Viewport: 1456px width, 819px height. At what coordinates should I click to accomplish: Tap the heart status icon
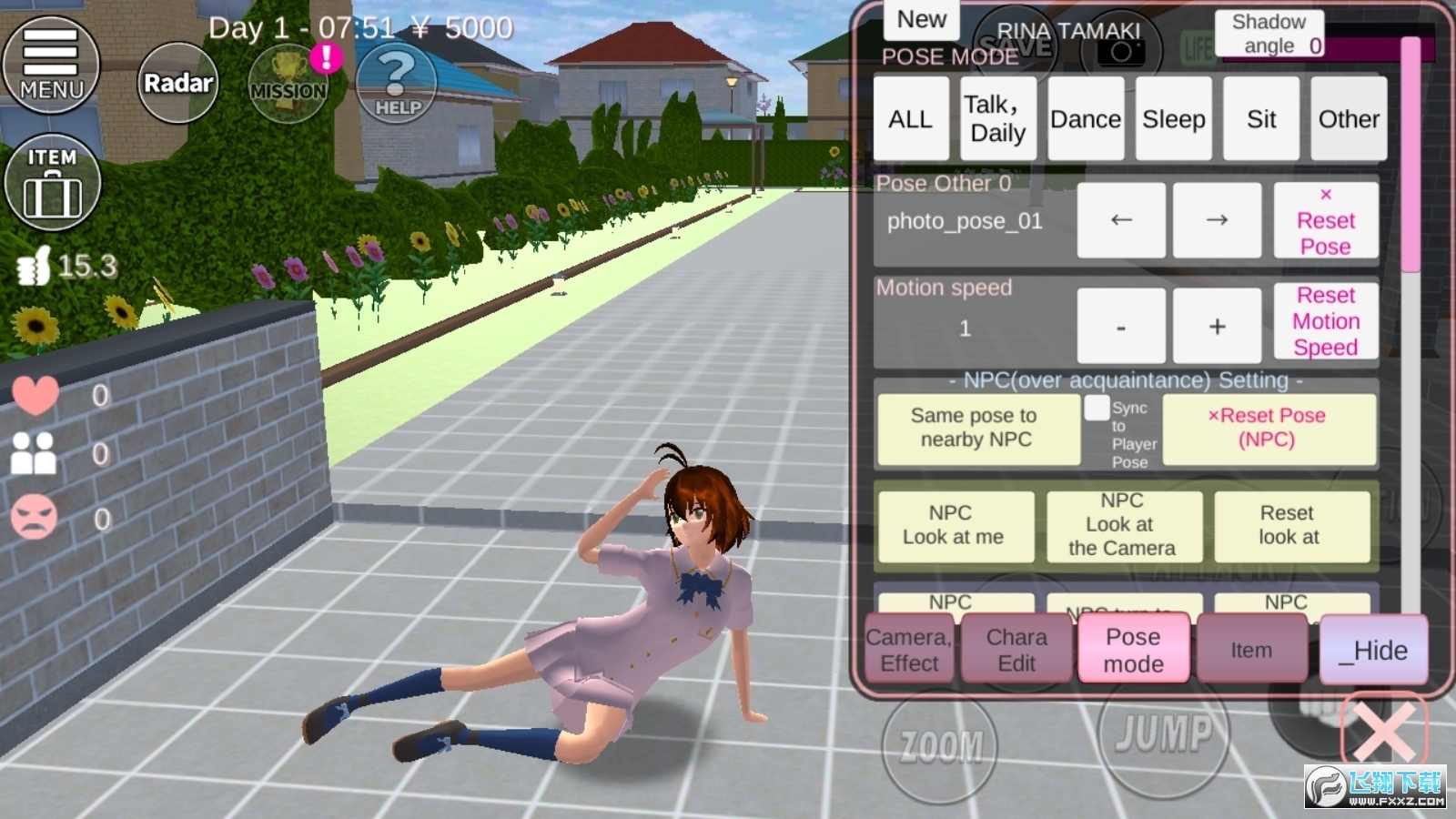tap(35, 395)
